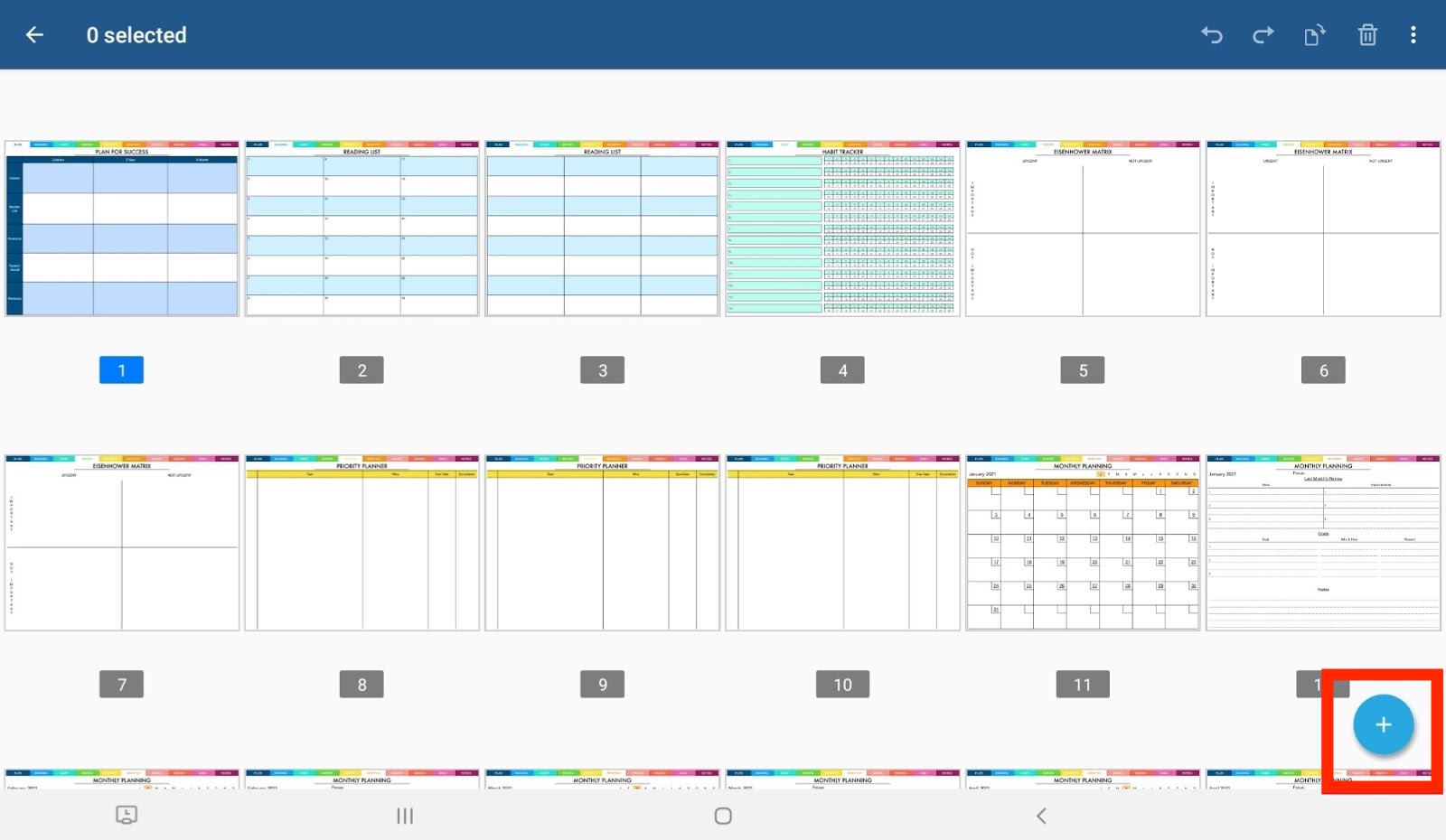Select page 7 Eisenhower Matrix thumbnail

122,543
